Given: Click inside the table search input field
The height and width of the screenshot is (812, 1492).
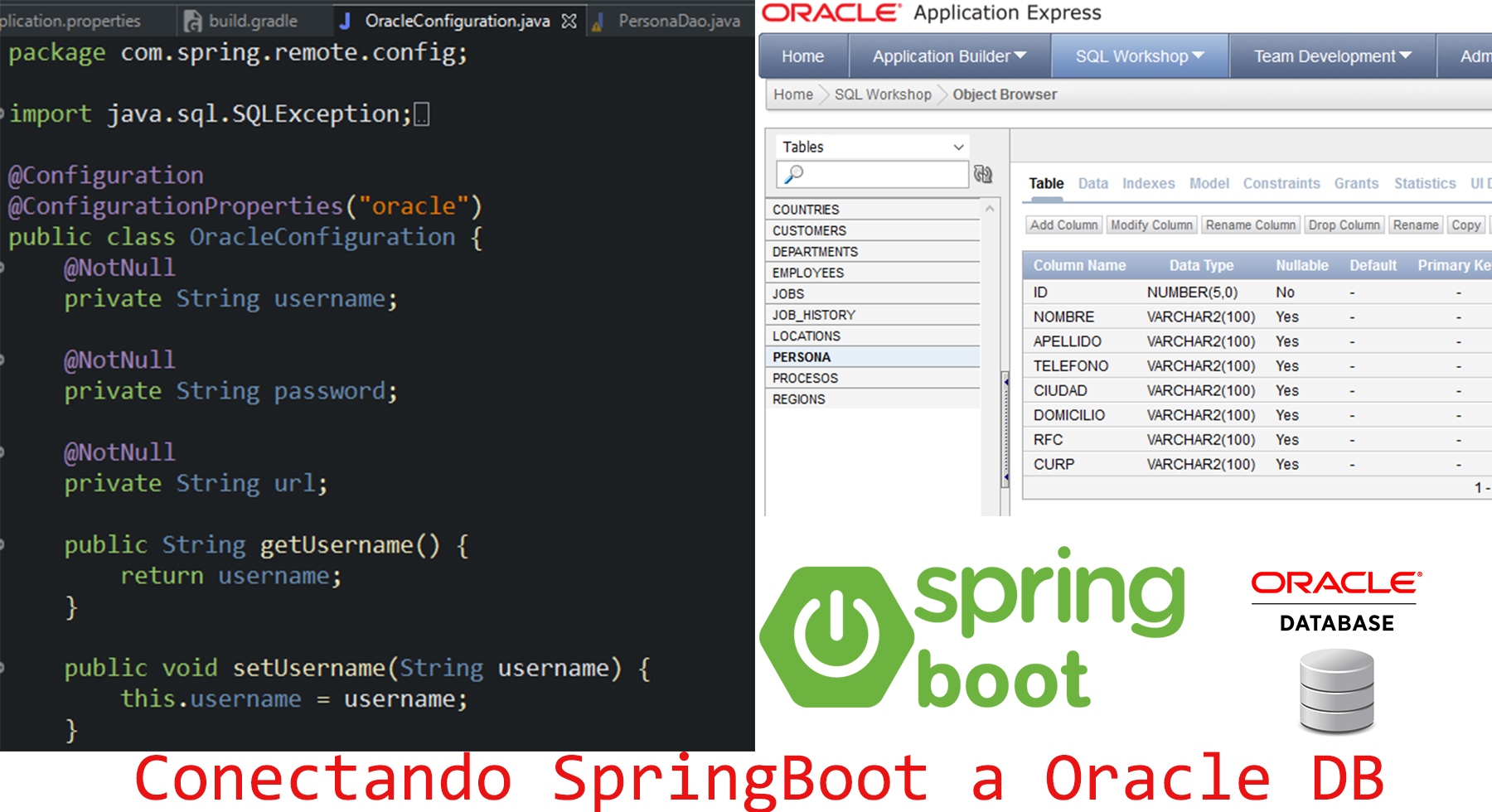Looking at the screenshot, I should pos(879,174).
